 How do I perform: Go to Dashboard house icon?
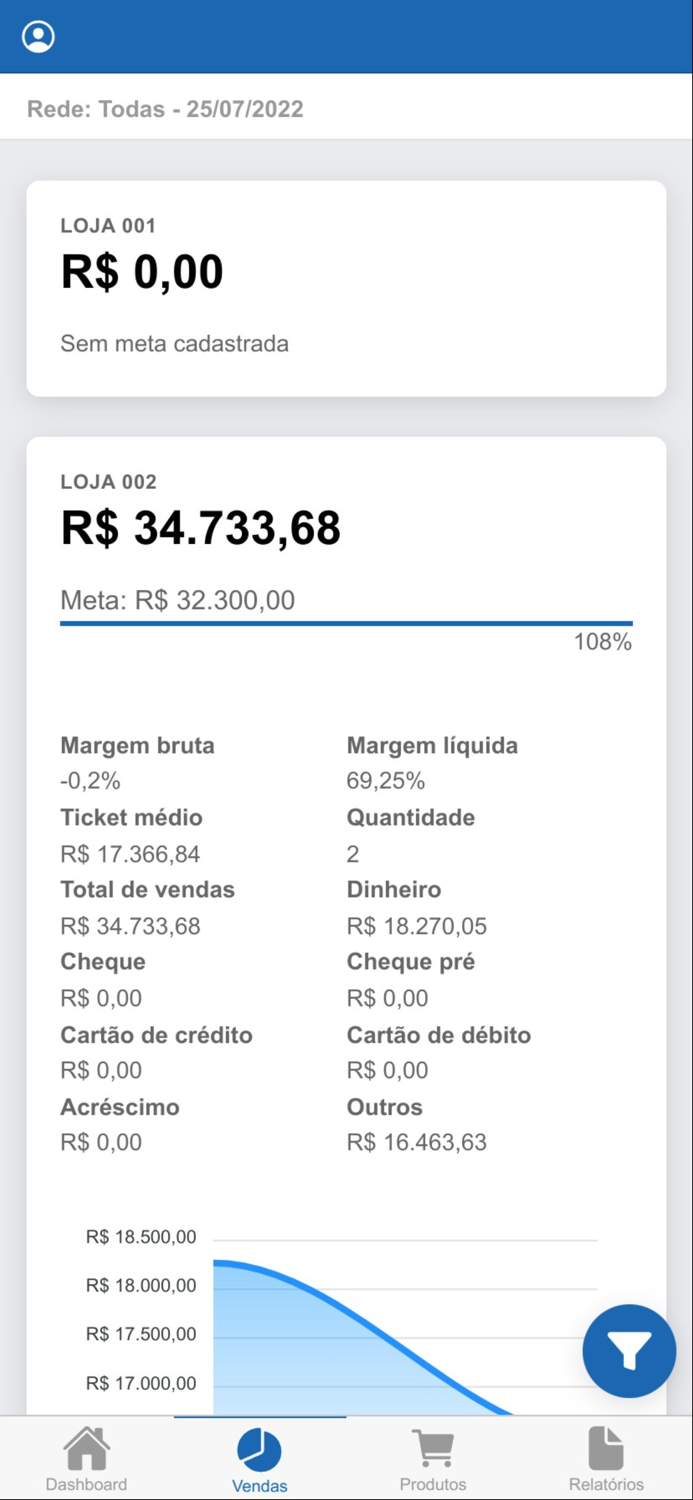[x=87, y=1448]
